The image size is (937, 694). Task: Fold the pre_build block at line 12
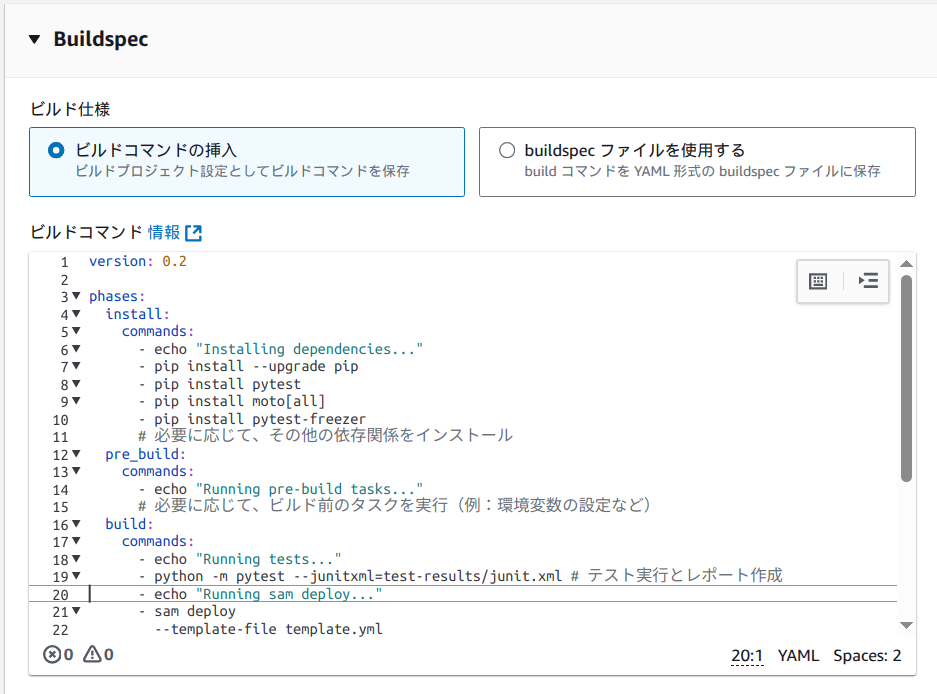(x=76, y=454)
